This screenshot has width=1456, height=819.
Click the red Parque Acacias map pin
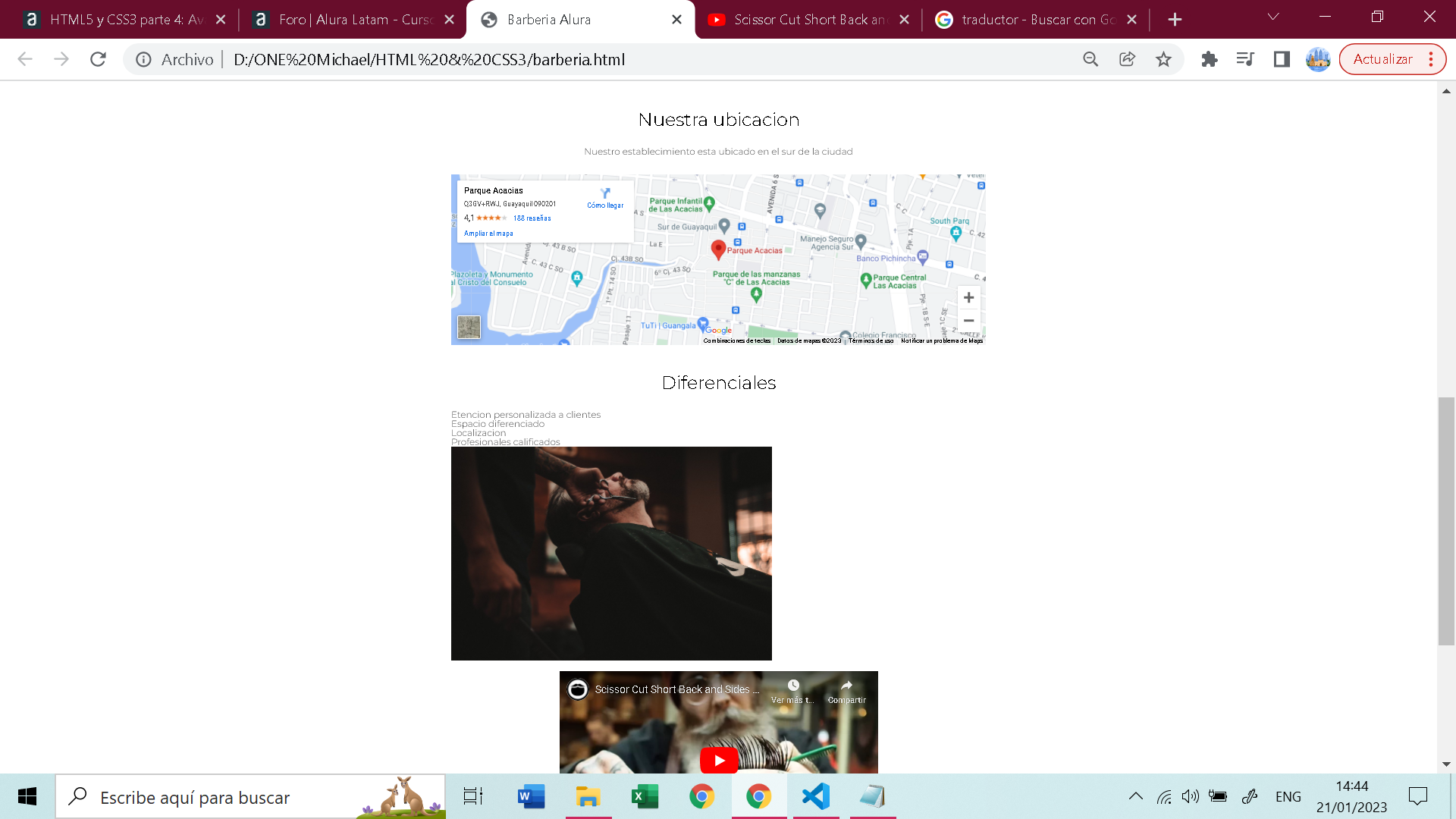click(718, 249)
